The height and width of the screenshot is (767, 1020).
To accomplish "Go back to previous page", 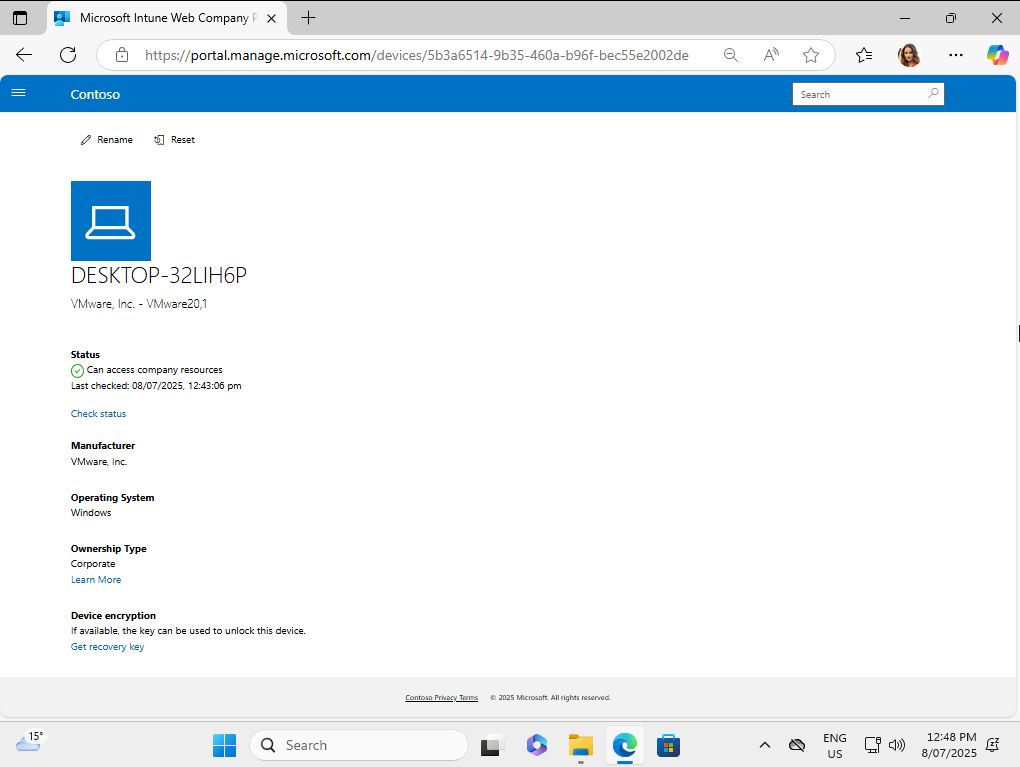I will (x=24, y=55).
